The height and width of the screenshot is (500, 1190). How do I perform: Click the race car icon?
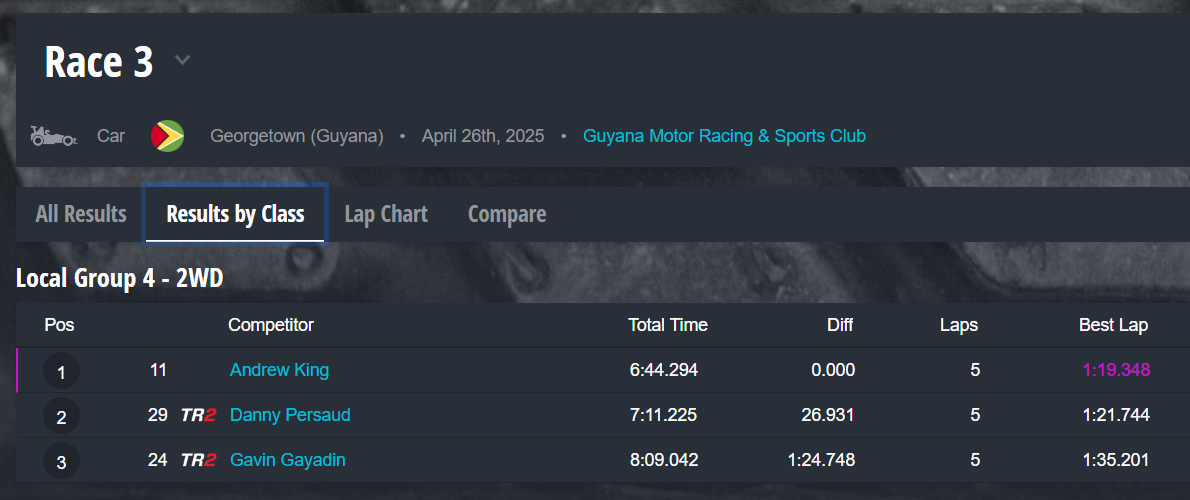click(53, 136)
